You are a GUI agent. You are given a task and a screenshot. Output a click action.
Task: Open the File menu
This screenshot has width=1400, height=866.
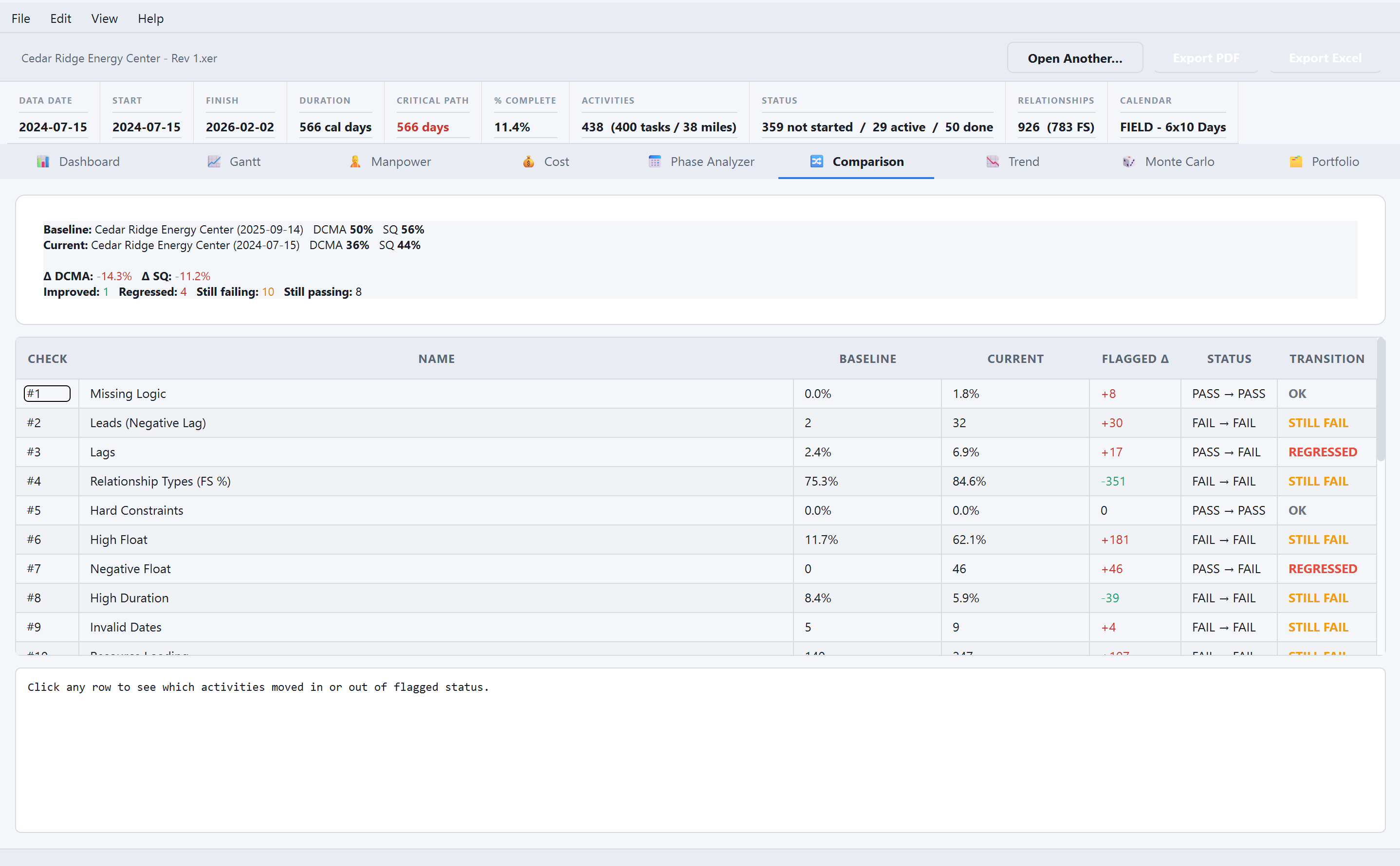pos(20,18)
